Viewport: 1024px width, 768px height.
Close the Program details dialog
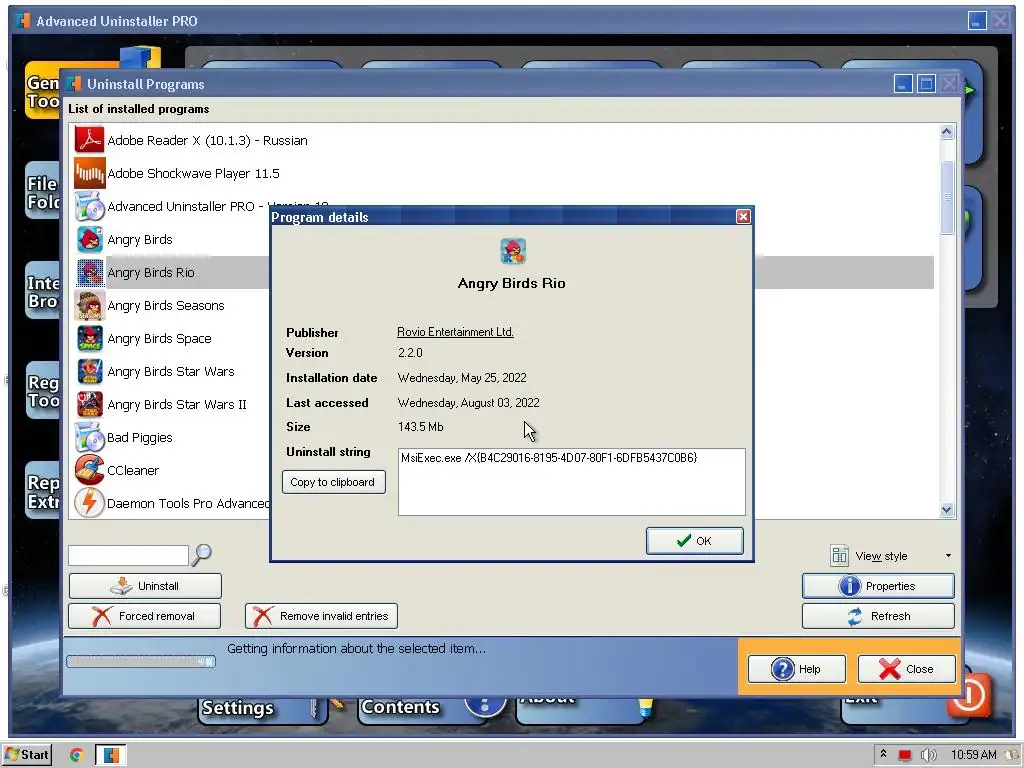[743, 217]
